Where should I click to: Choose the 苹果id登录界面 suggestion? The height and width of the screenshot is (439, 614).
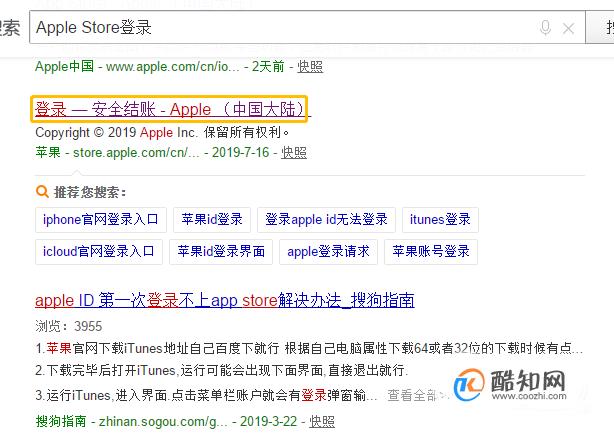coord(221,252)
